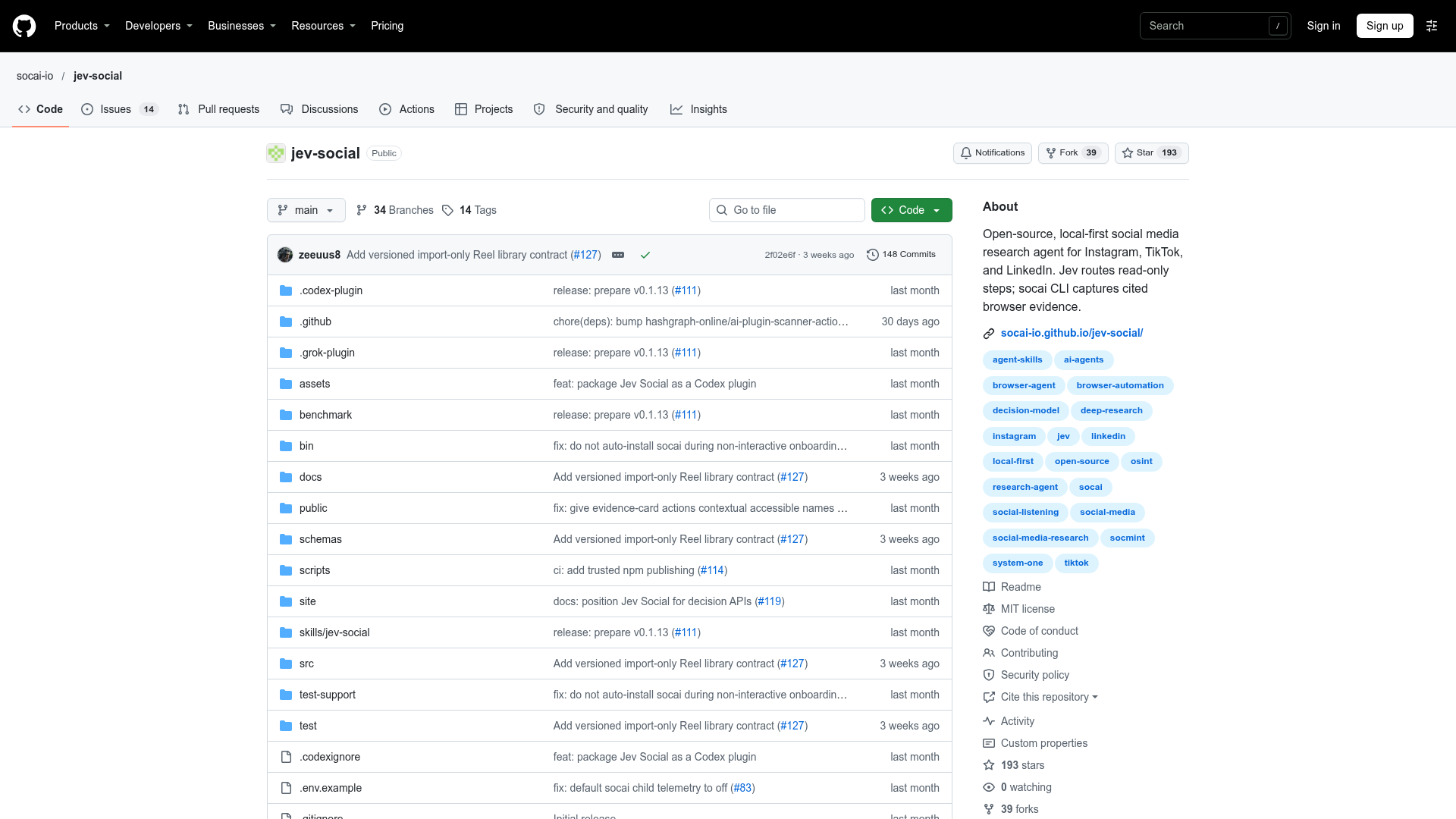Open the Pricing link
Screen dimensions: 1456x819
(387, 26)
